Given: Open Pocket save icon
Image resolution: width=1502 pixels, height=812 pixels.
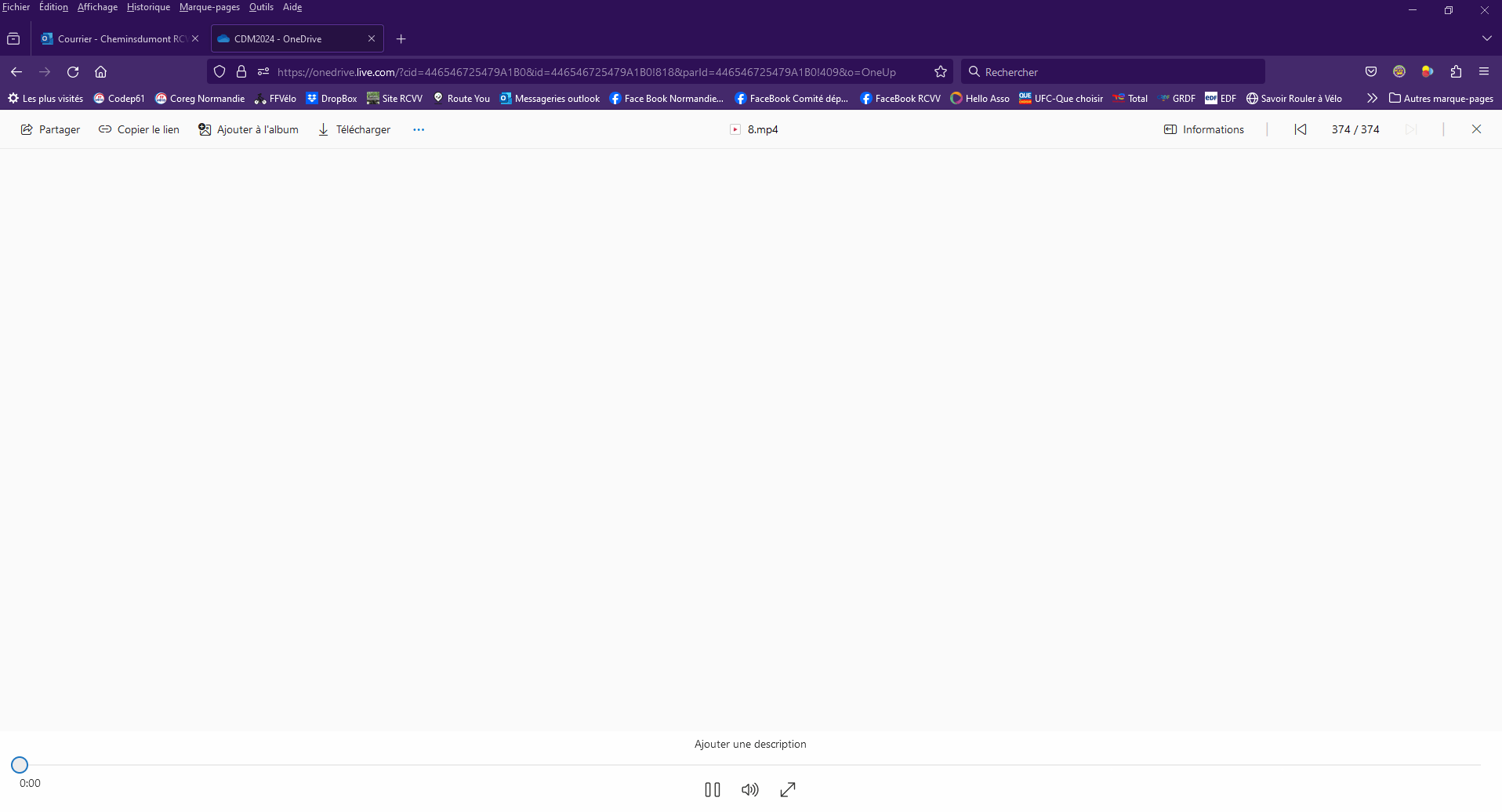Looking at the screenshot, I should [x=1371, y=71].
